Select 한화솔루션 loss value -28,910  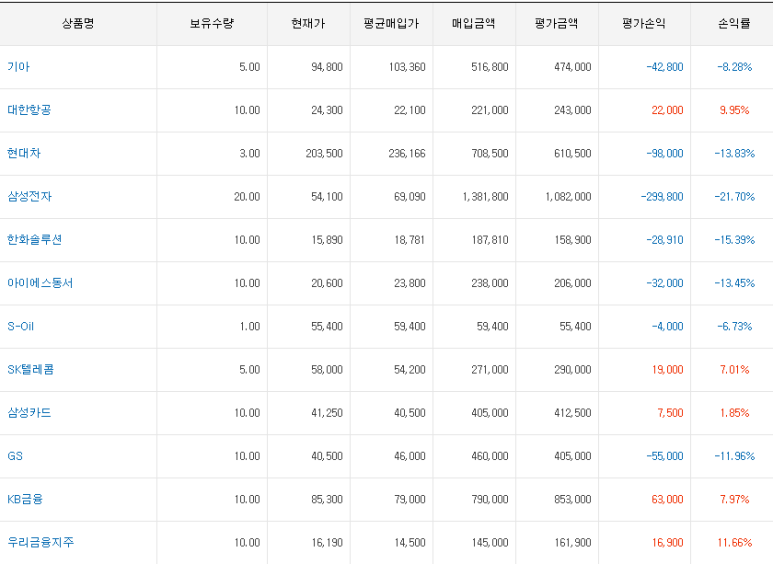pyautogui.click(x=665, y=240)
